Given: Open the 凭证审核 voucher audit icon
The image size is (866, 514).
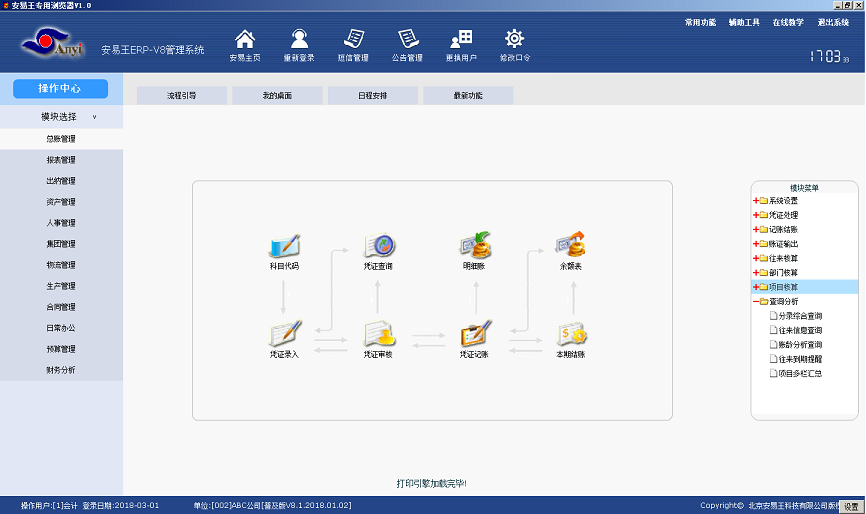Looking at the screenshot, I should (x=379, y=333).
